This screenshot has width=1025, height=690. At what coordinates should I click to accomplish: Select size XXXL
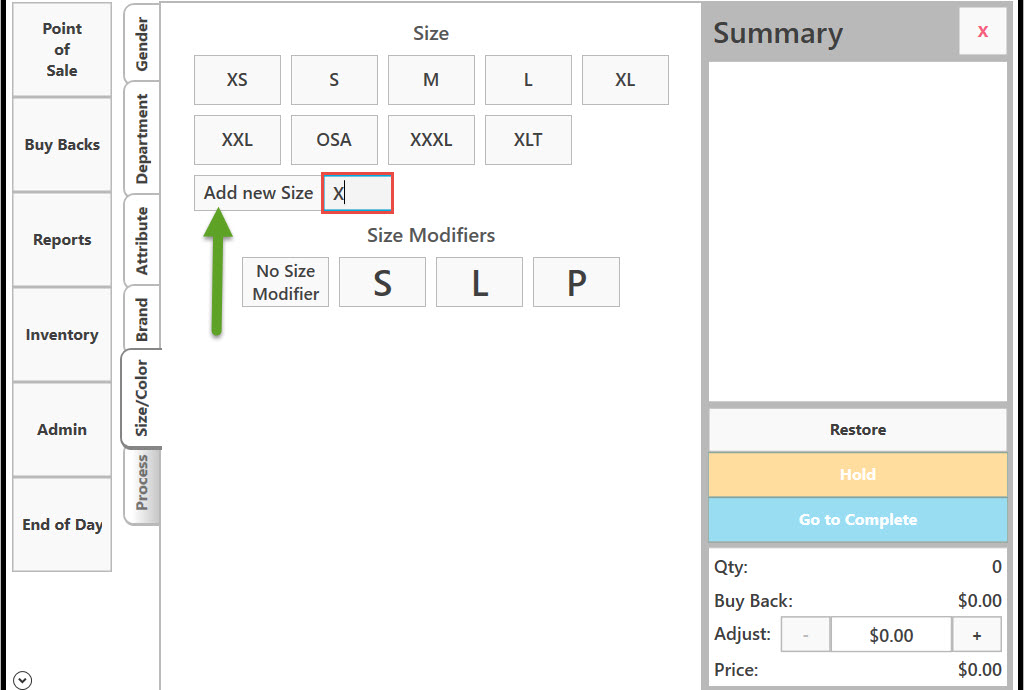coord(431,140)
